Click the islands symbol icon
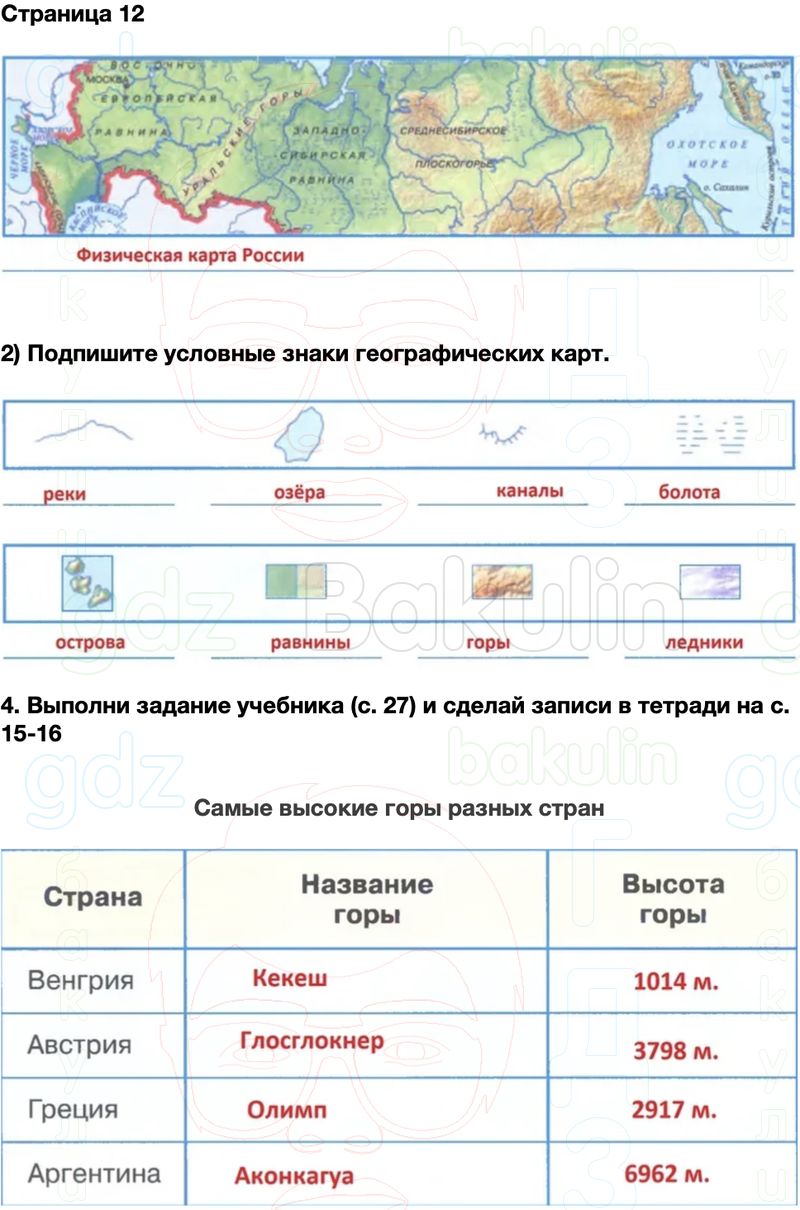Viewport: 800px width, 1210px height. point(87,583)
